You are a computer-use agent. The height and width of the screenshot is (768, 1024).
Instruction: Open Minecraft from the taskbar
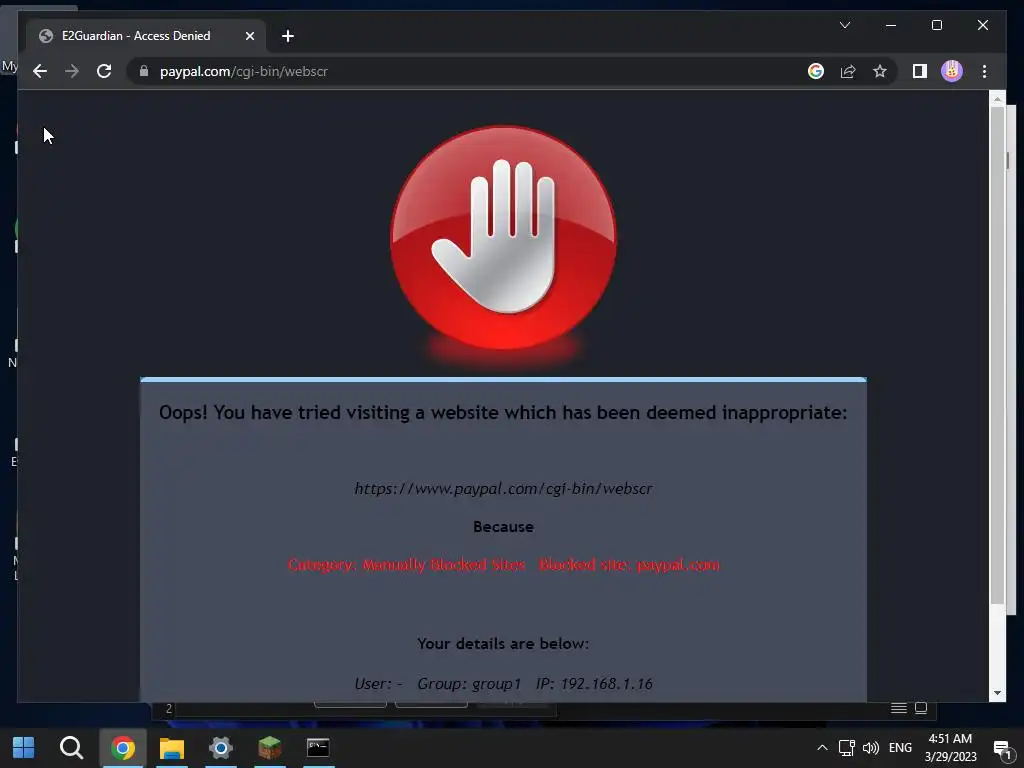tap(270, 748)
